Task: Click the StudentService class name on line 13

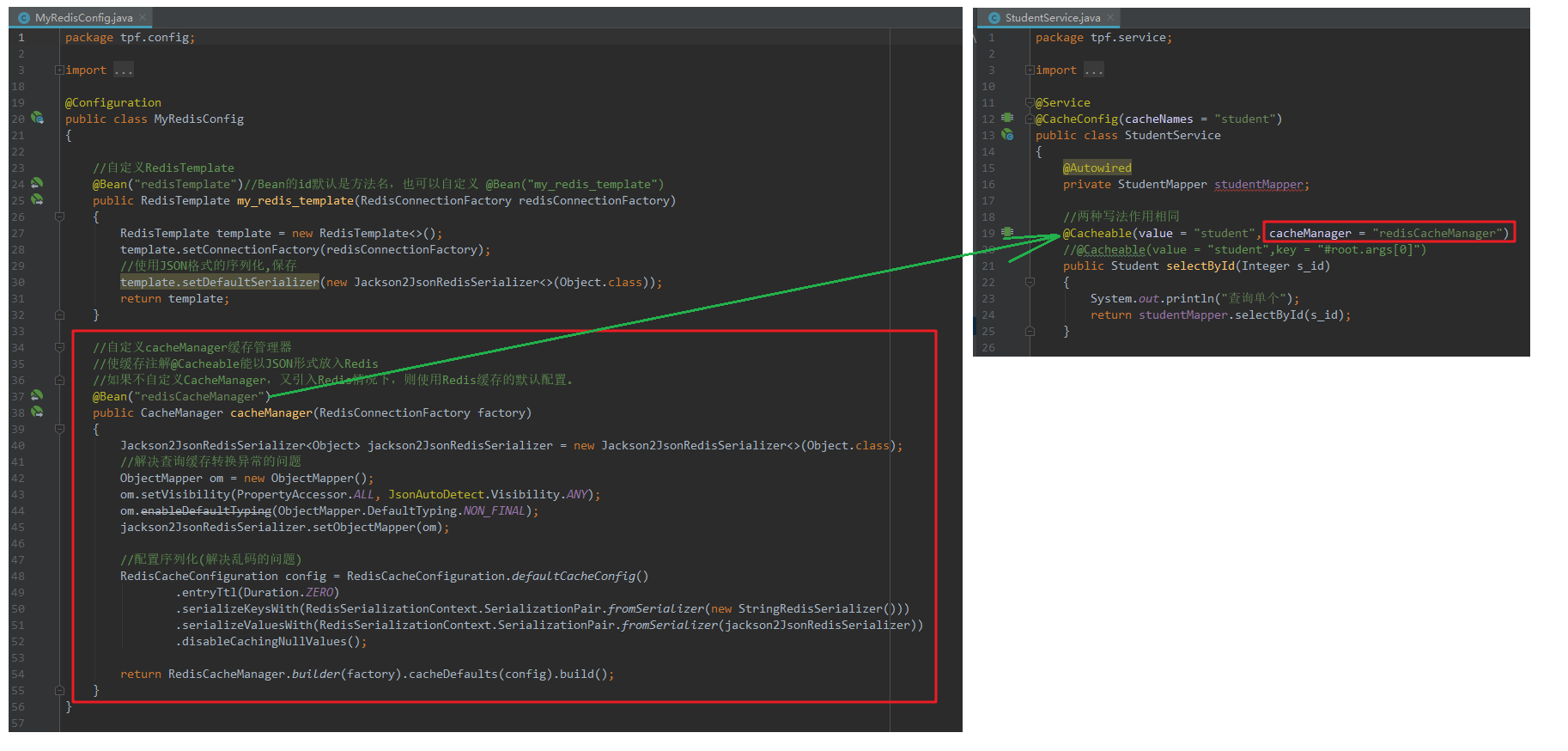Action: tap(1173, 135)
